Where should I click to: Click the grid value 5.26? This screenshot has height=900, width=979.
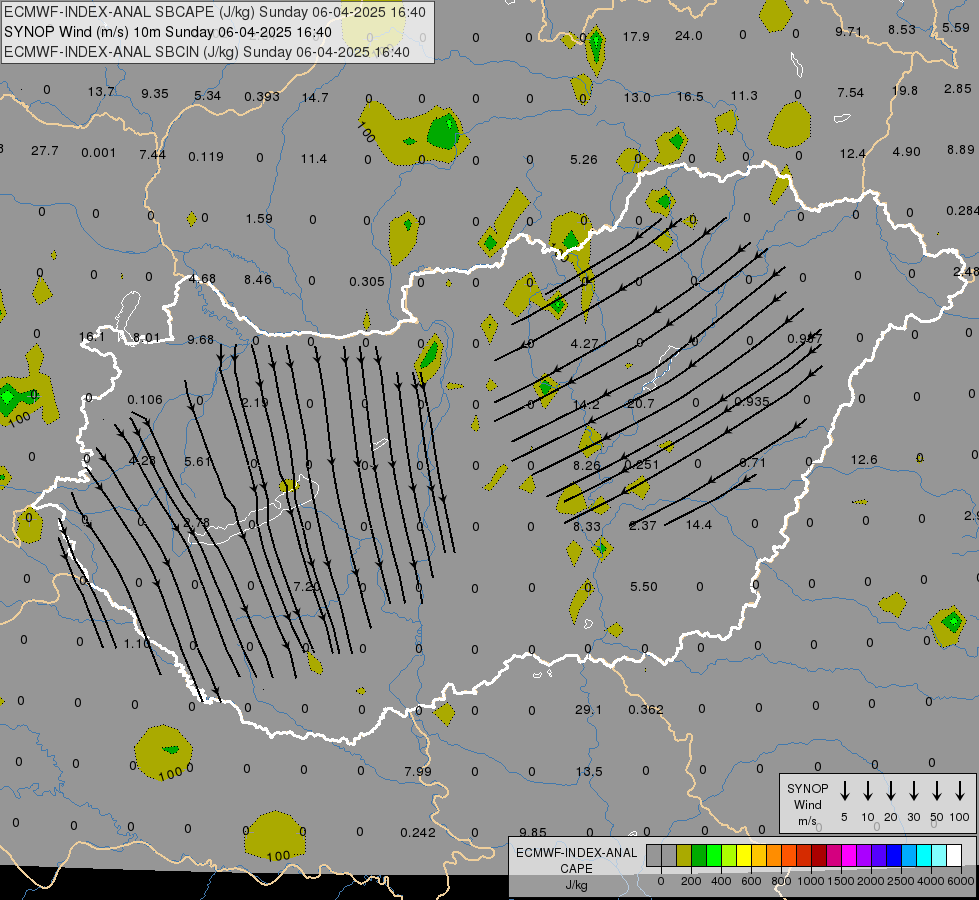click(584, 160)
